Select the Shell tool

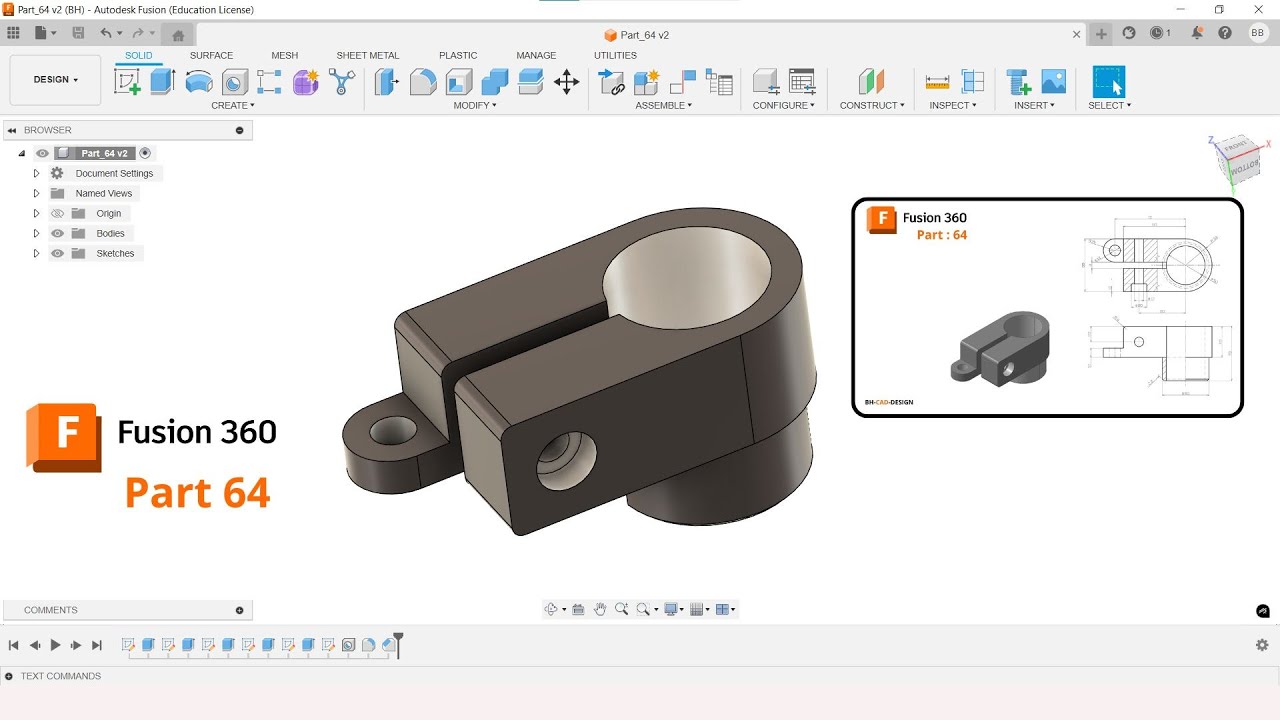[x=459, y=81]
